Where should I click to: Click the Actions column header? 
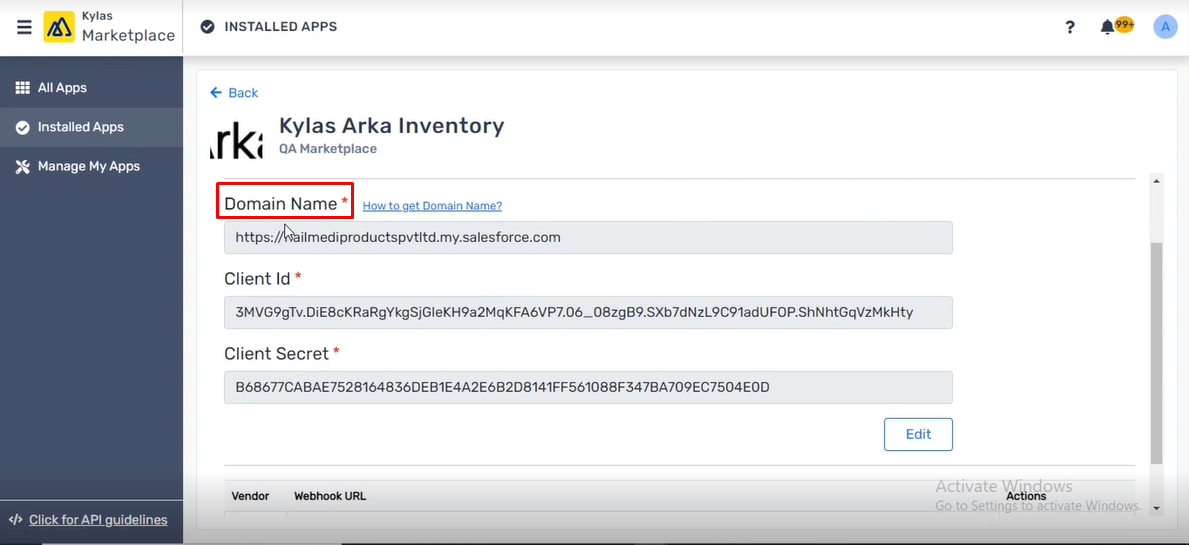[1026, 496]
